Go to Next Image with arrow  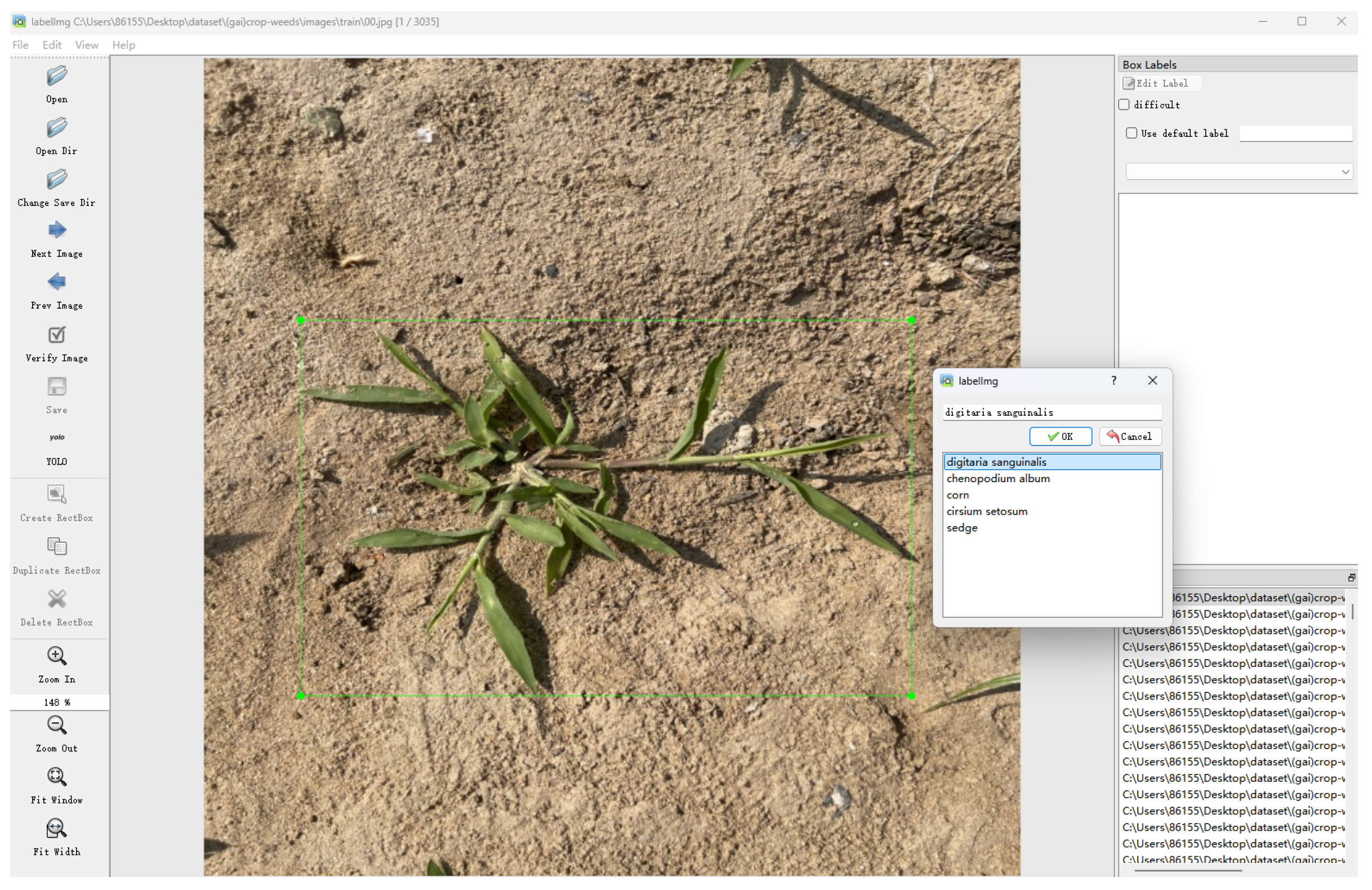tap(56, 230)
